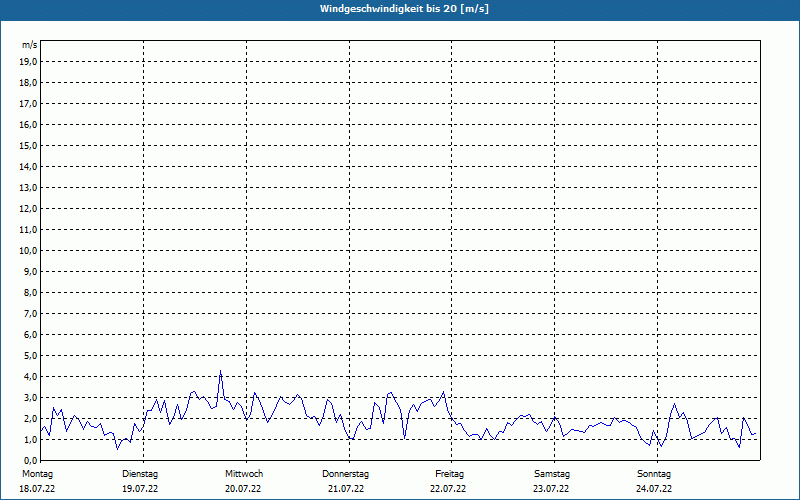Screen dimensions: 800x500
Task: Click the 18,0 y-axis label
Action: [x=30, y=83]
